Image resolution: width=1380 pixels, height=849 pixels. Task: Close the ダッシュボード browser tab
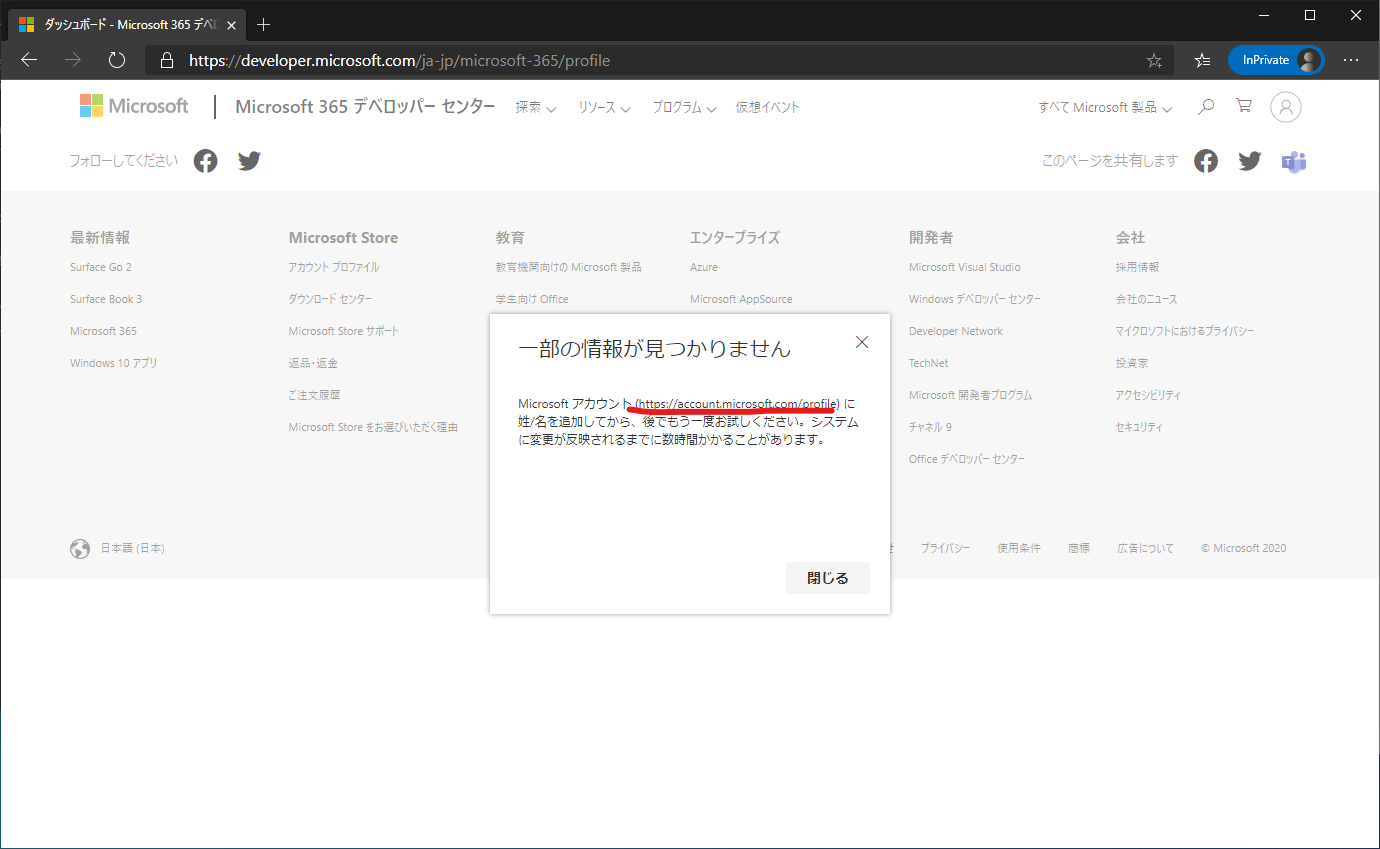coord(231,25)
